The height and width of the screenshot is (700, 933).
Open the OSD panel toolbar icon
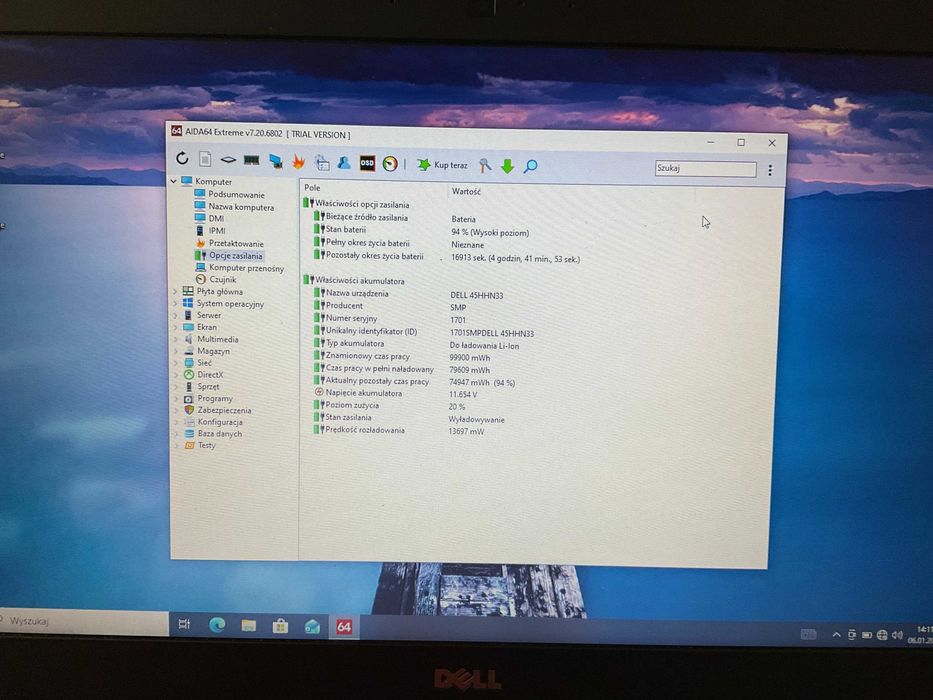[367, 163]
